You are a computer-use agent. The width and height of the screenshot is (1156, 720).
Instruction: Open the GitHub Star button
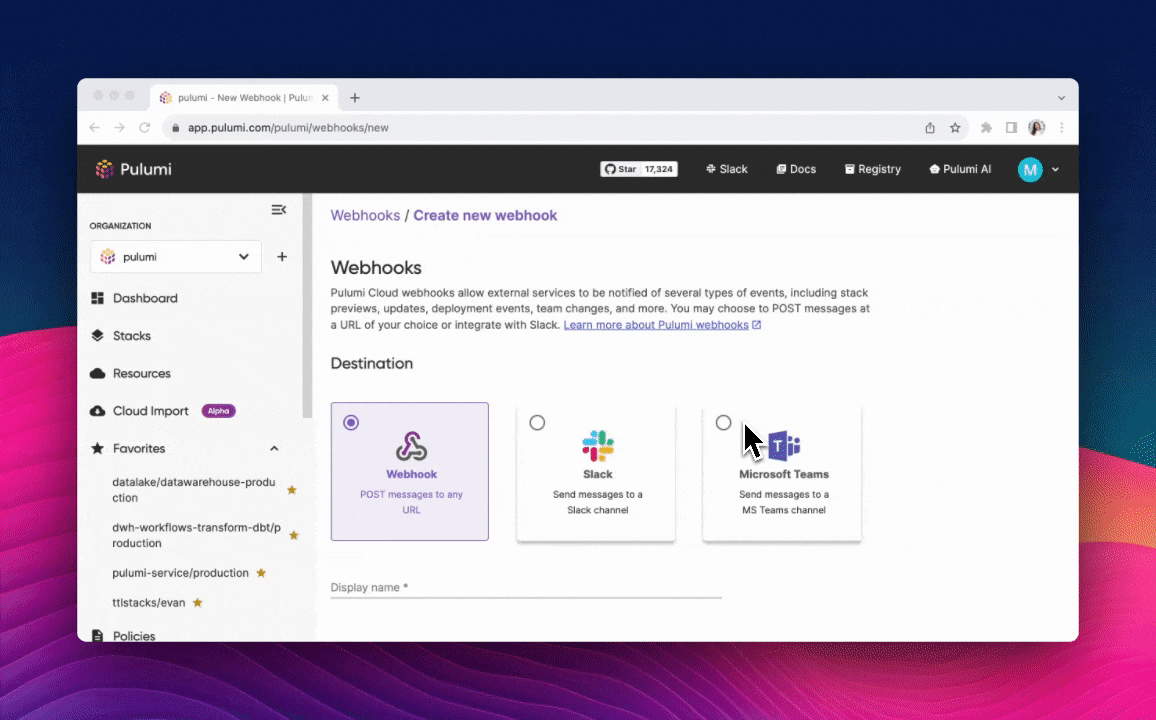pyautogui.click(x=620, y=169)
